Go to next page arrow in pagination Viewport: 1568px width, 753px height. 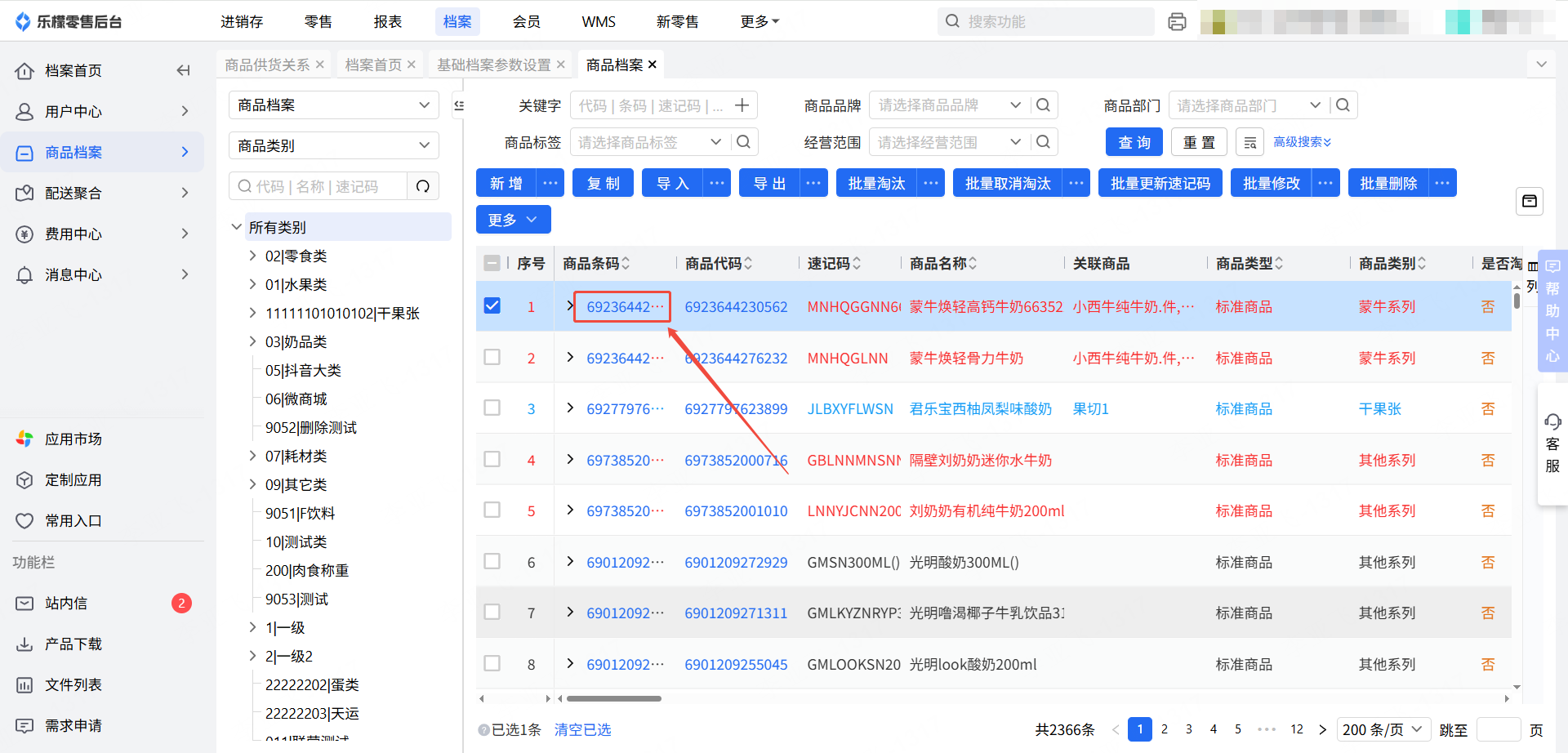pos(1323,729)
